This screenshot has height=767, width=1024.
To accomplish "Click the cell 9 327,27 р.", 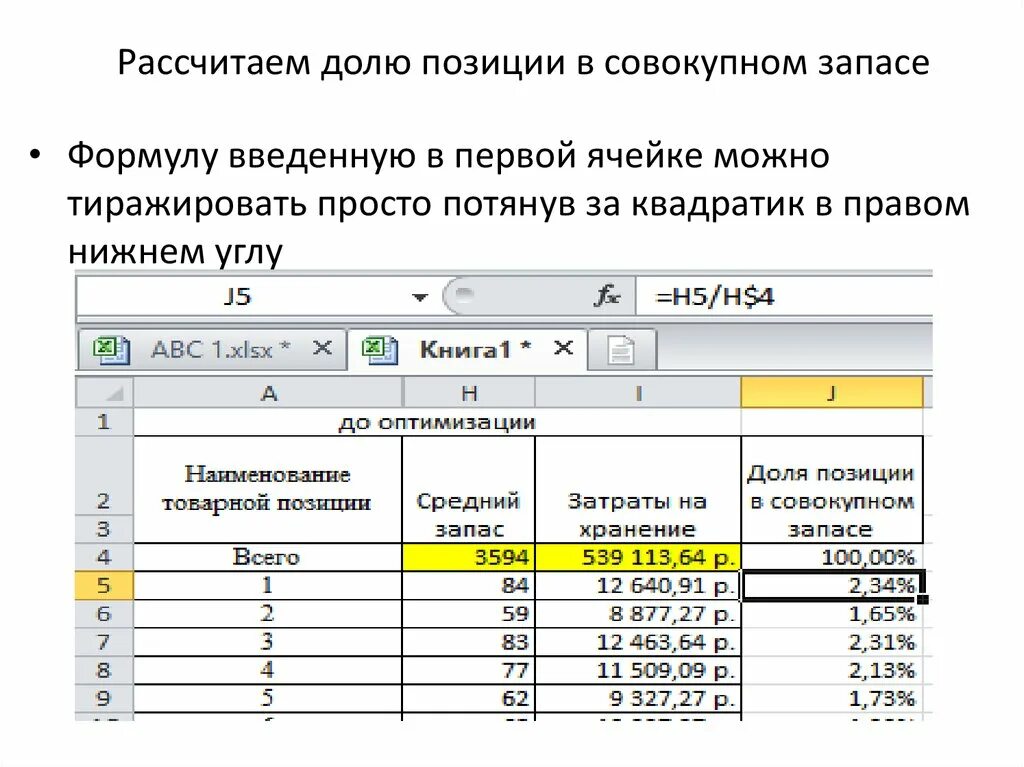I will [638, 698].
